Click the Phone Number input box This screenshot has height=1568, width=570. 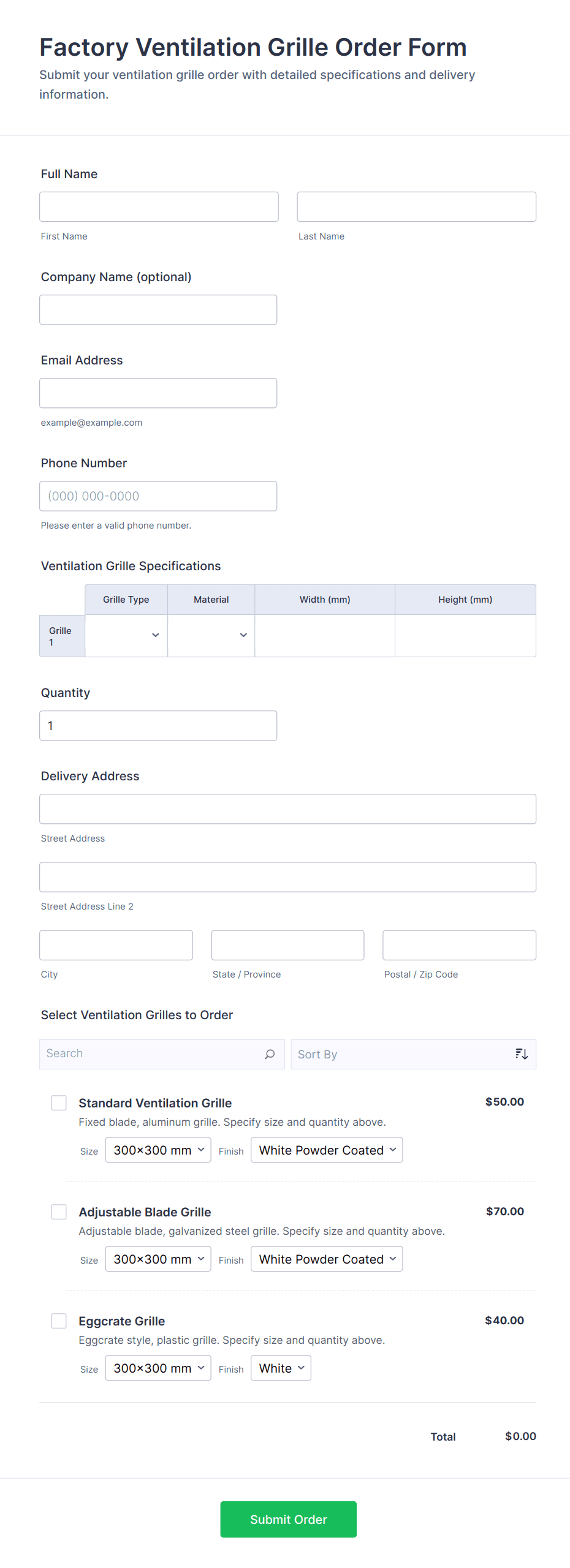158,496
